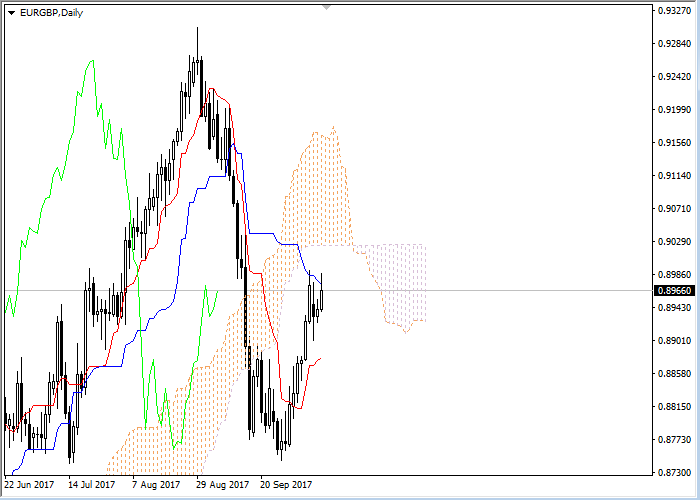The image size is (700, 500).
Task: Click the current price label 0.89660
Action: coord(674,291)
